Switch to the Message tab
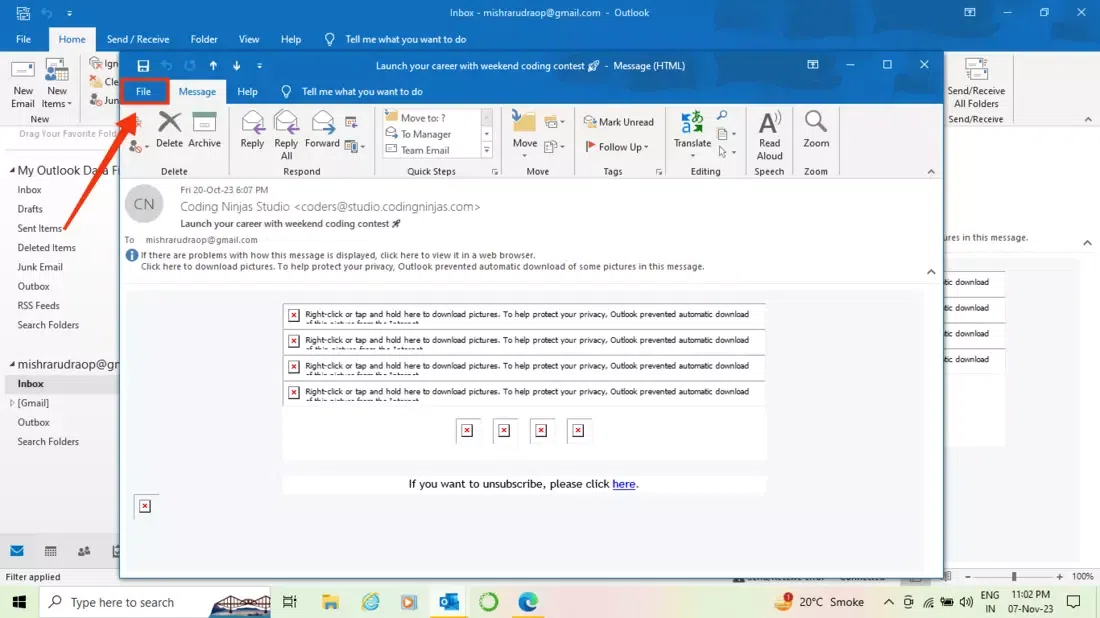The image size is (1100, 618). [197, 91]
